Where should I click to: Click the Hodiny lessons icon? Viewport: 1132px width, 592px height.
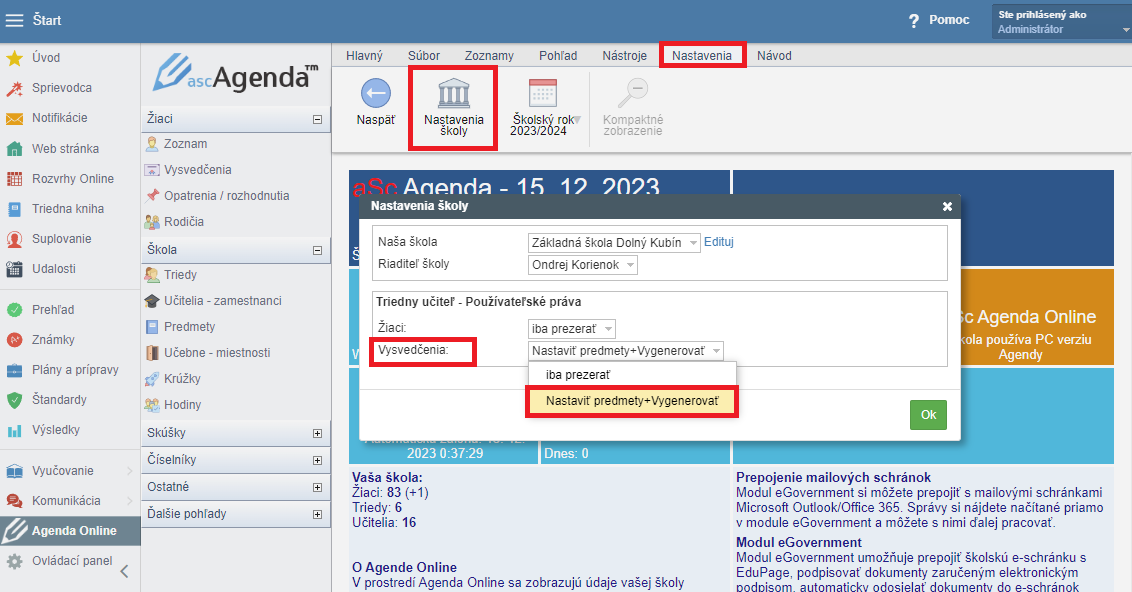(x=152, y=405)
